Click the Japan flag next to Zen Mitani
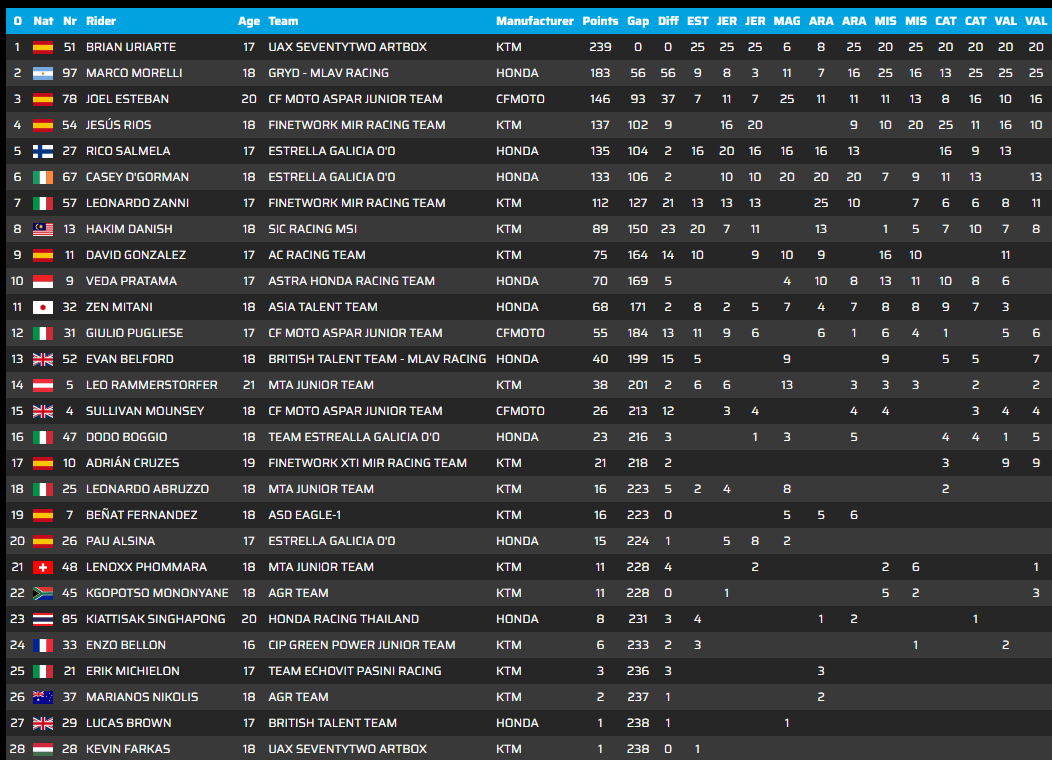The height and width of the screenshot is (760, 1052). 43,307
